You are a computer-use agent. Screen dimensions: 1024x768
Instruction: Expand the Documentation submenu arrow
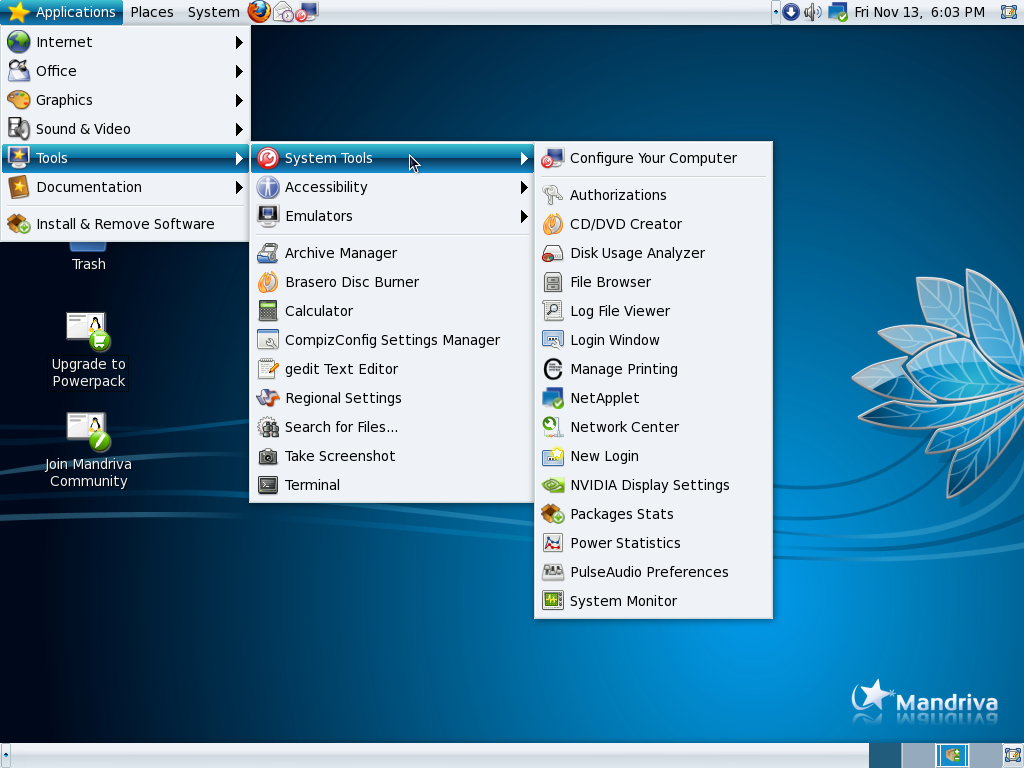pos(239,187)
